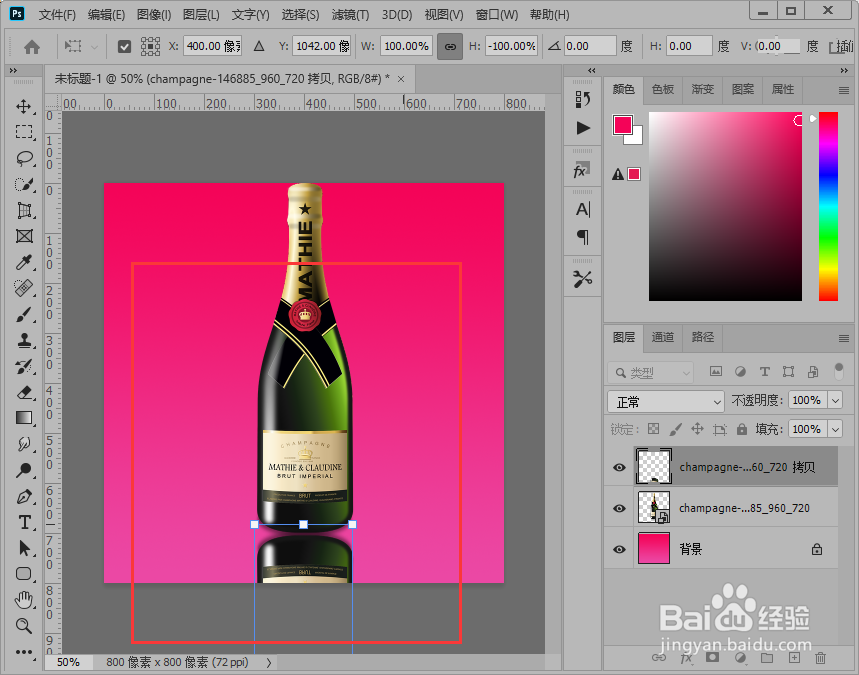859x675 pixels.
Task: Select the Quick Selection tool
Action: click(x=24, y=185)
